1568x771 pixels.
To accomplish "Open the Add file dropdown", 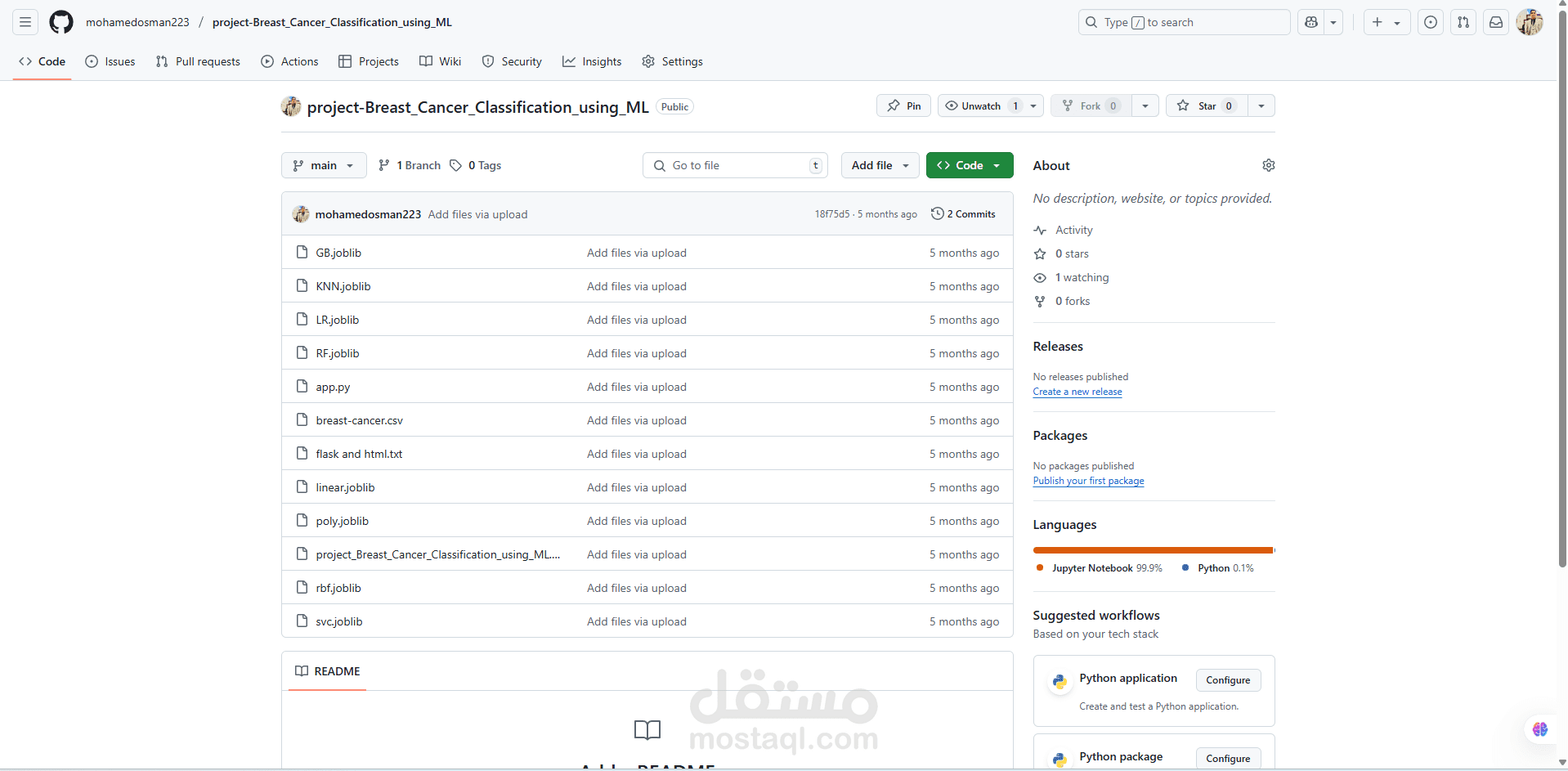I will pos(880,165).
